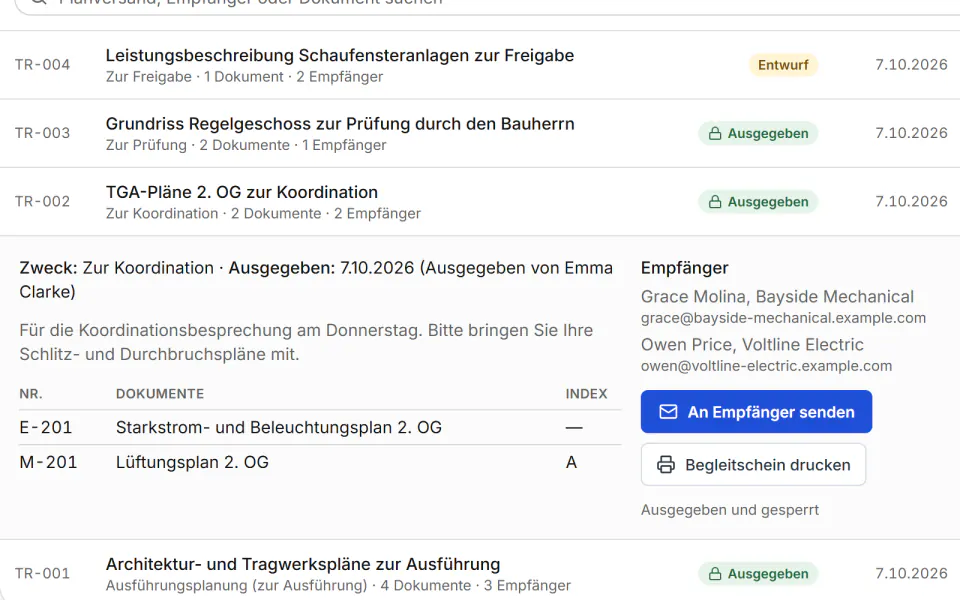The image size is (960, 600).
Task: Click the Ausgegeben badge on TR-002
Action: click(x=758, y=201)
